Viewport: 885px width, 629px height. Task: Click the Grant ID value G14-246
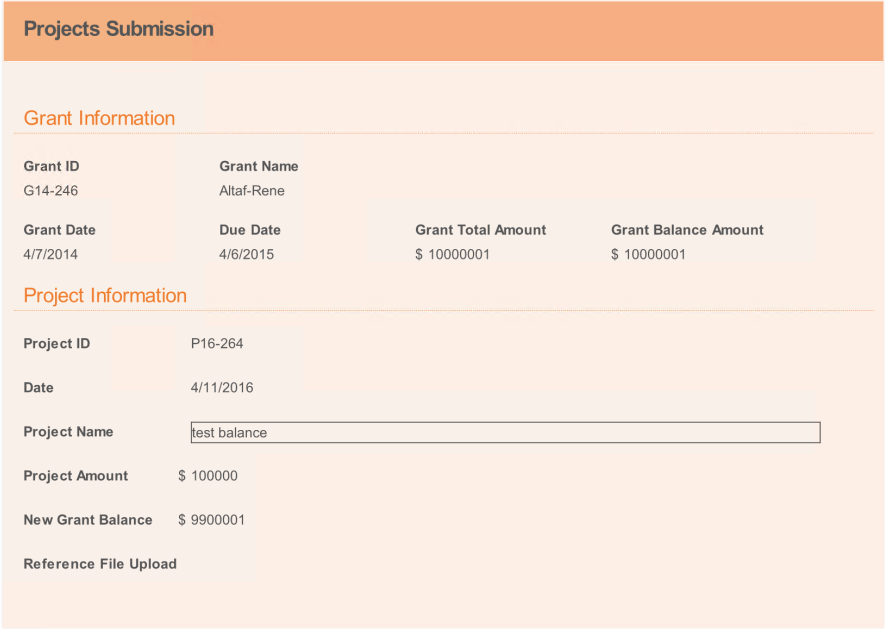click(x=51, y=191)
